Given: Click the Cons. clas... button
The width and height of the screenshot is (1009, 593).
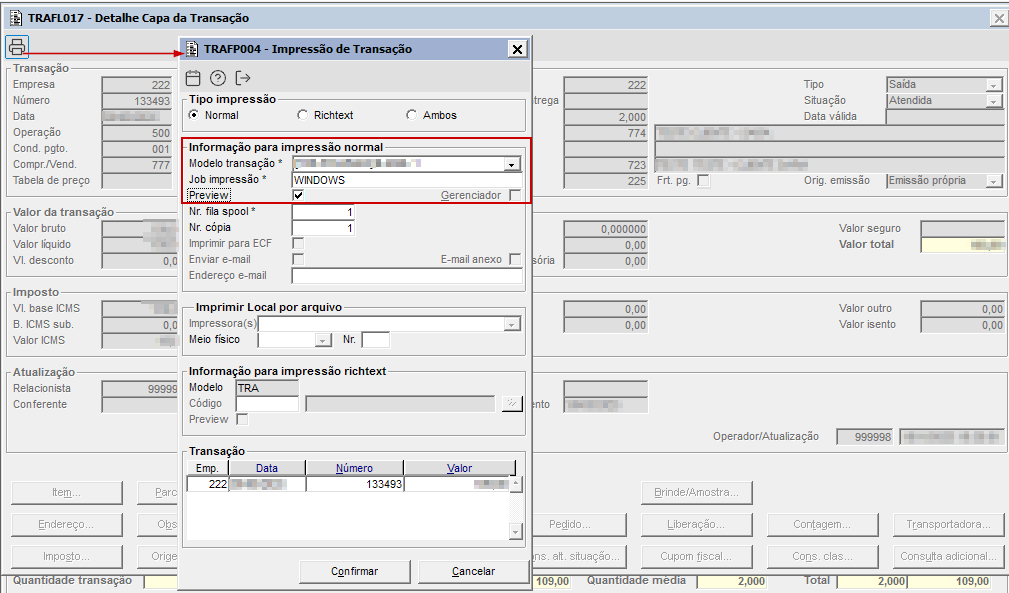Looking at the screenshot, I should point(822,556).
